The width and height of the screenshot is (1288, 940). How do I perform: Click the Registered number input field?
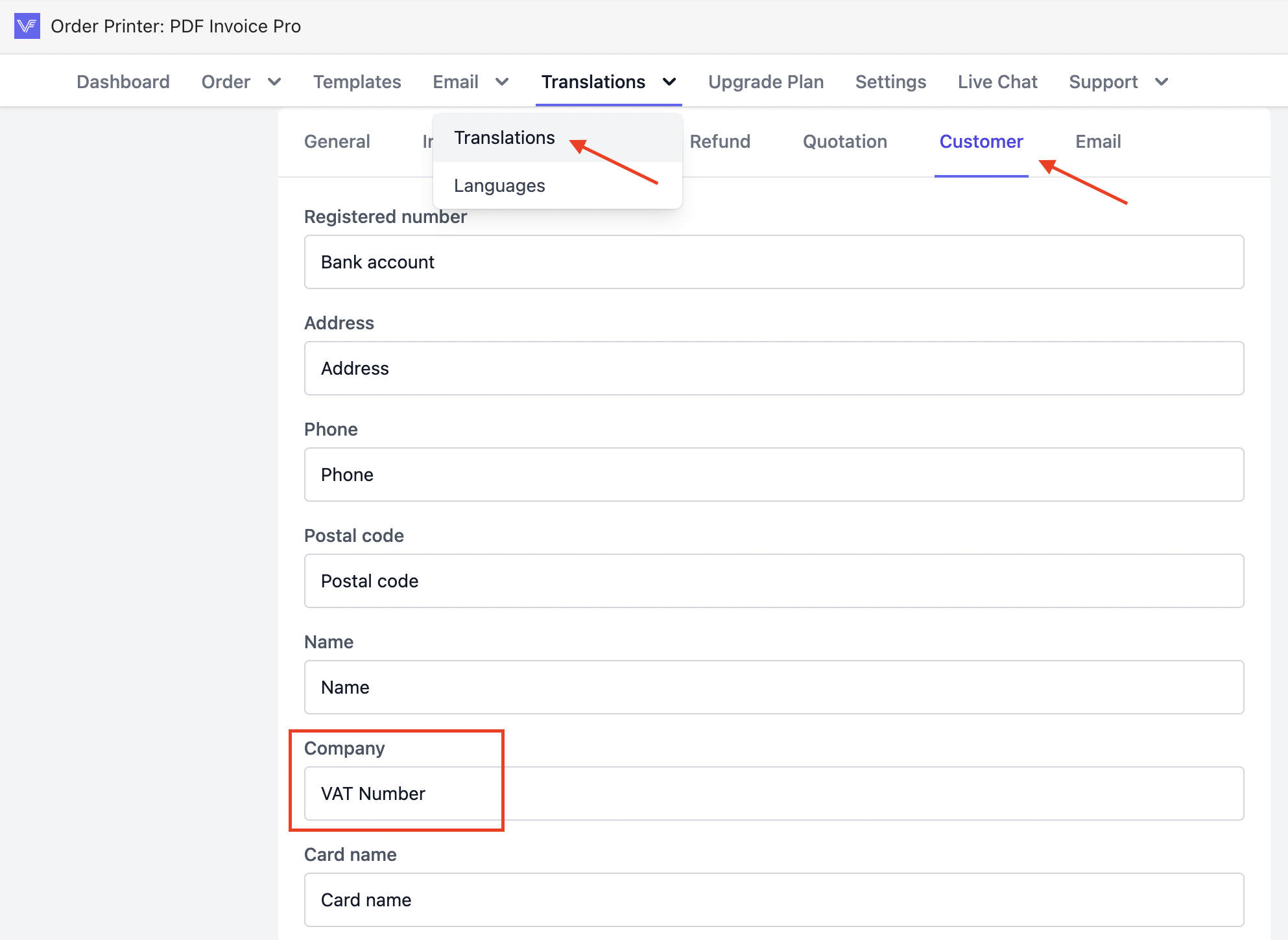773,262
